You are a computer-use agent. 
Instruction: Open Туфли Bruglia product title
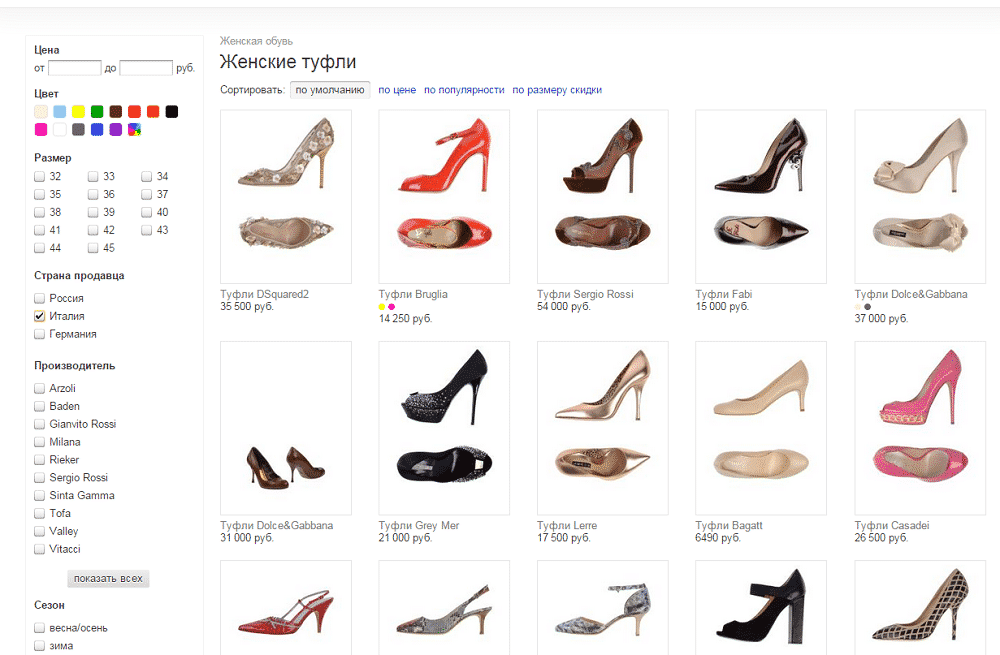tap(413, 294)
